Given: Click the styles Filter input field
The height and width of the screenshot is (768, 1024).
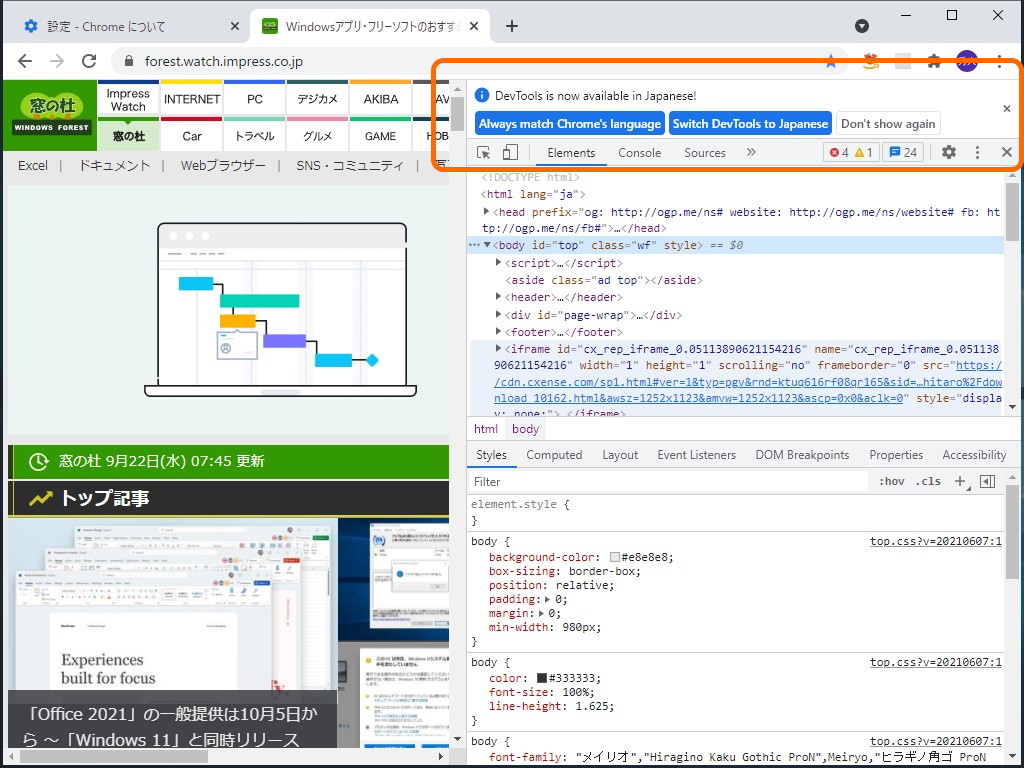Looking at the screenshot, I should 669,481.
